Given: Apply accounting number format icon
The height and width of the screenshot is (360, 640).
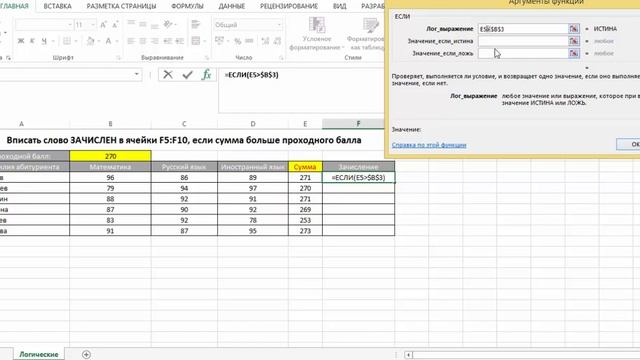Looking at the screenshot, I should tap(219, 41).
